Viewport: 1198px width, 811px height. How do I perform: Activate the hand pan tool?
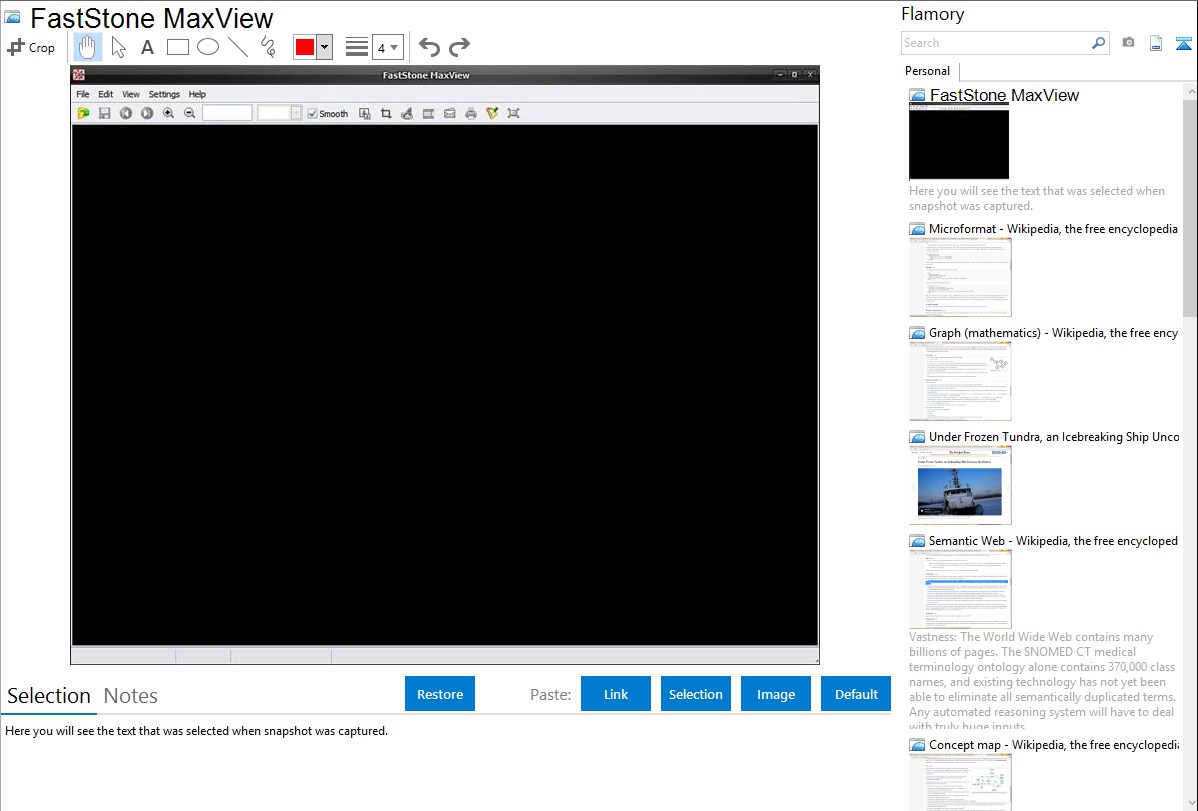coord(88,47)
